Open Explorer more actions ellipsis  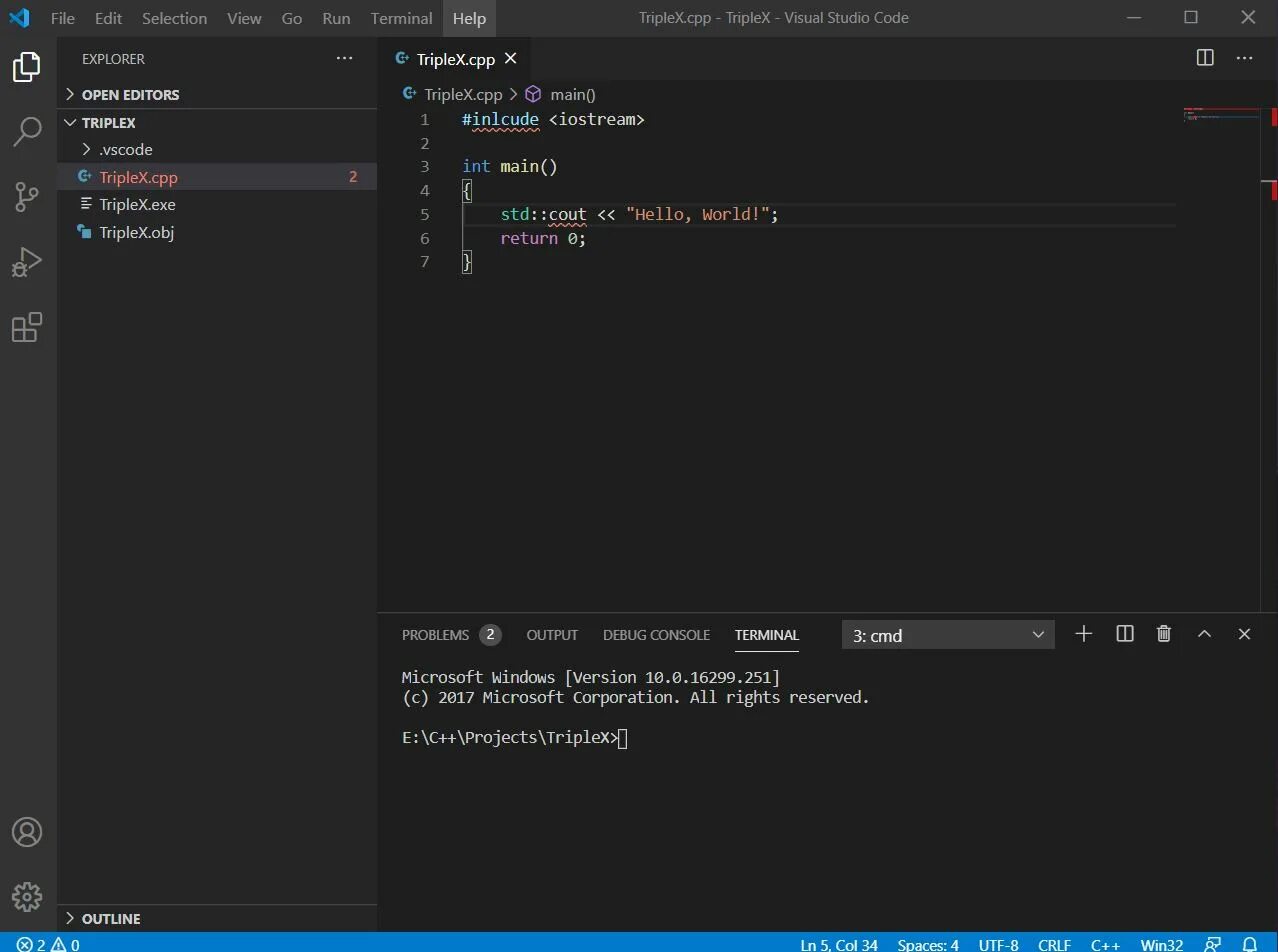coord(345,59)
